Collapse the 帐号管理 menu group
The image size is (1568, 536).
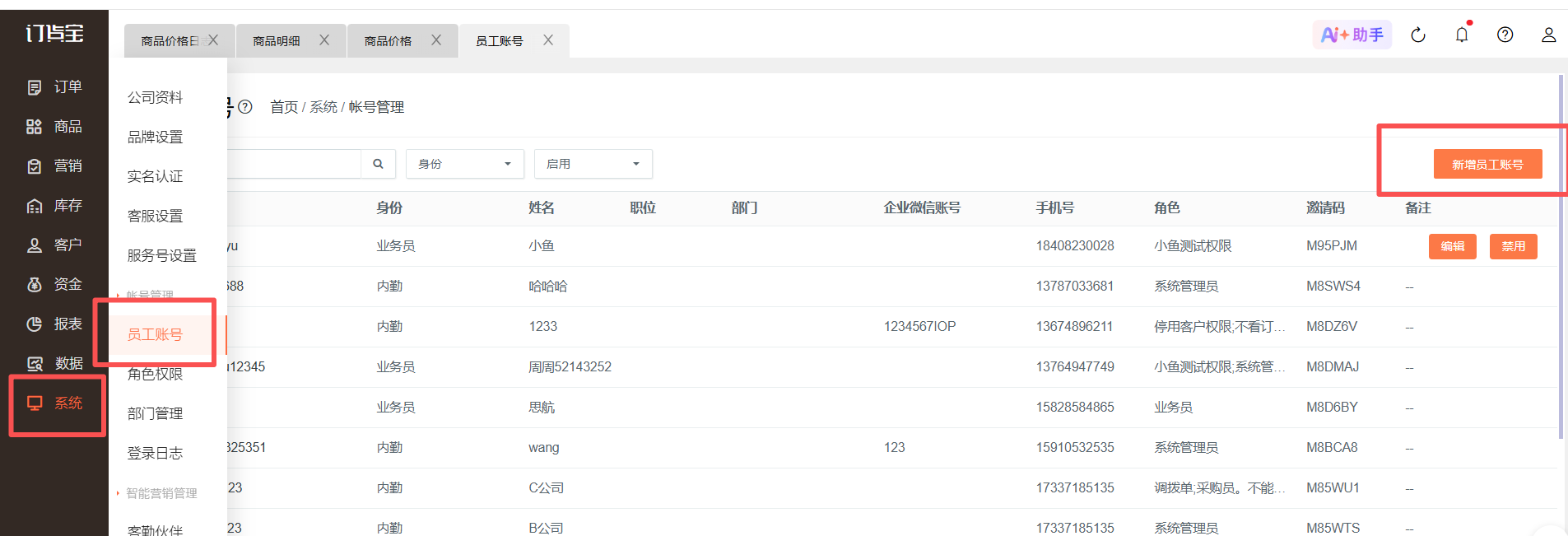(149, 296)
